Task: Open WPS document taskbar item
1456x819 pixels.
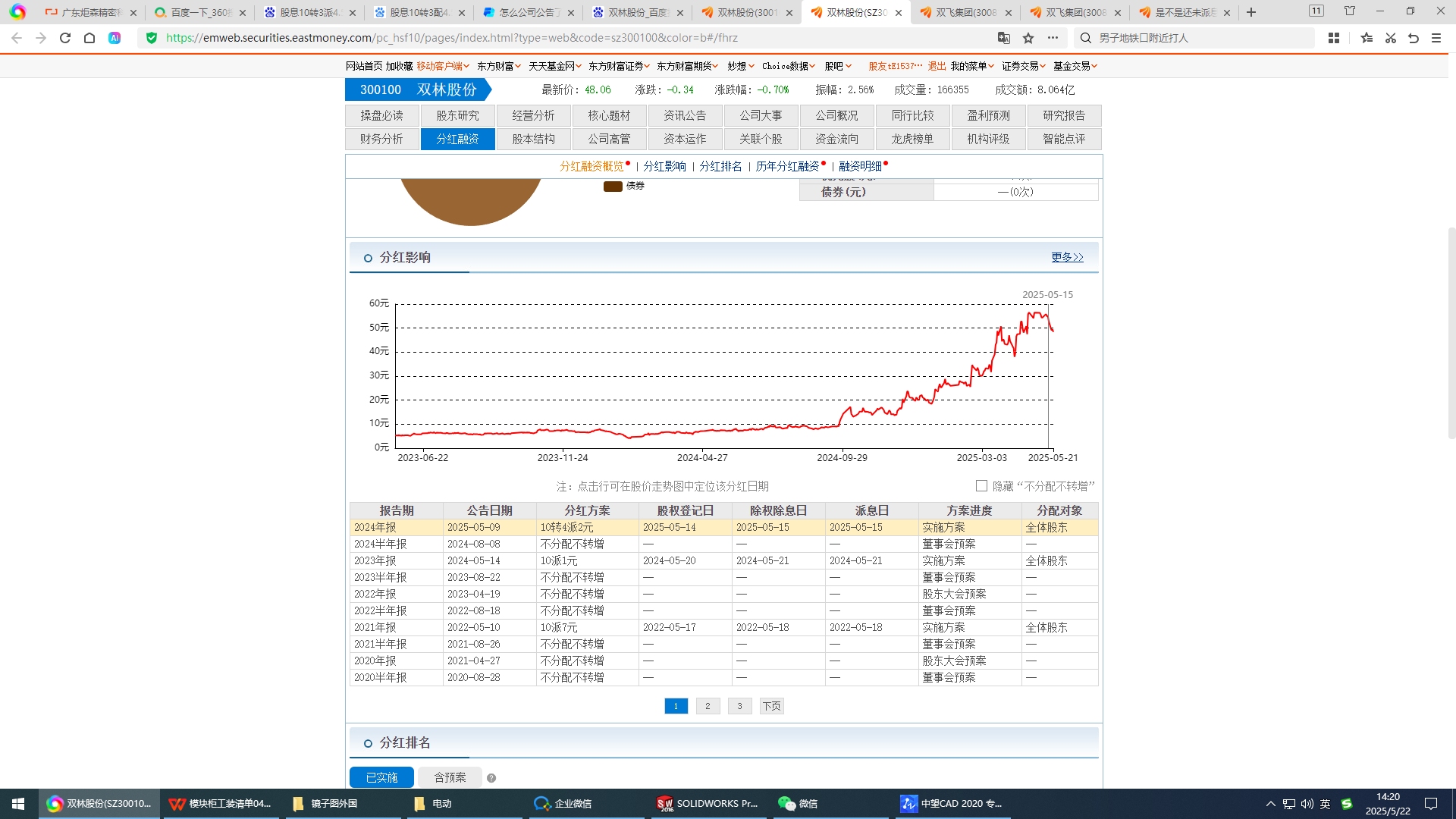Action: pos(220,804)
